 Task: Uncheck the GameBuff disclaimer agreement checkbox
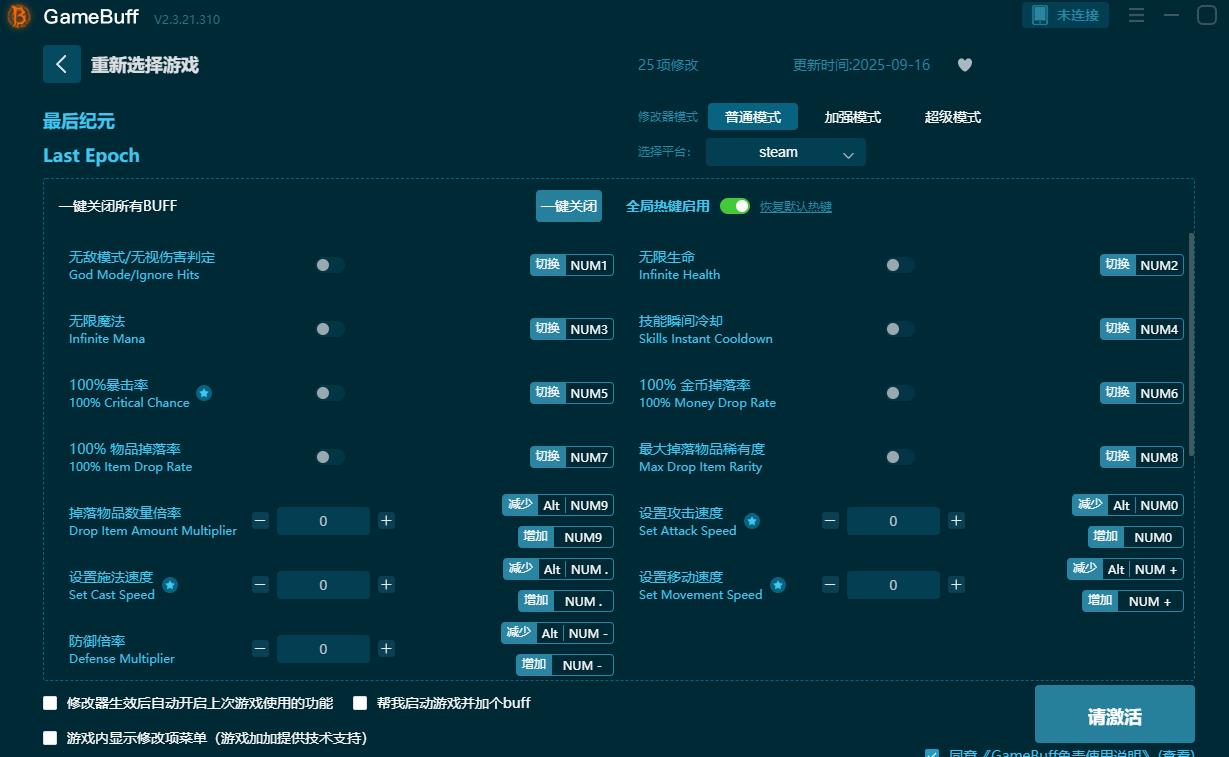932,753
